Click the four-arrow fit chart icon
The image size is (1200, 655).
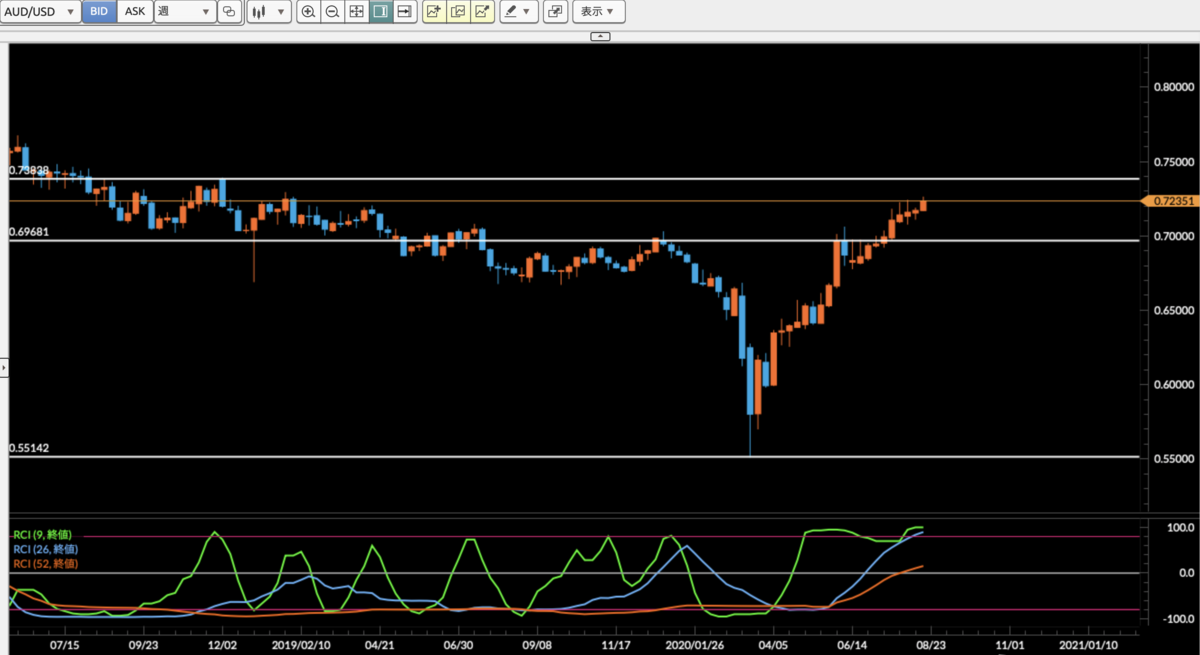[x=356, y=12]
